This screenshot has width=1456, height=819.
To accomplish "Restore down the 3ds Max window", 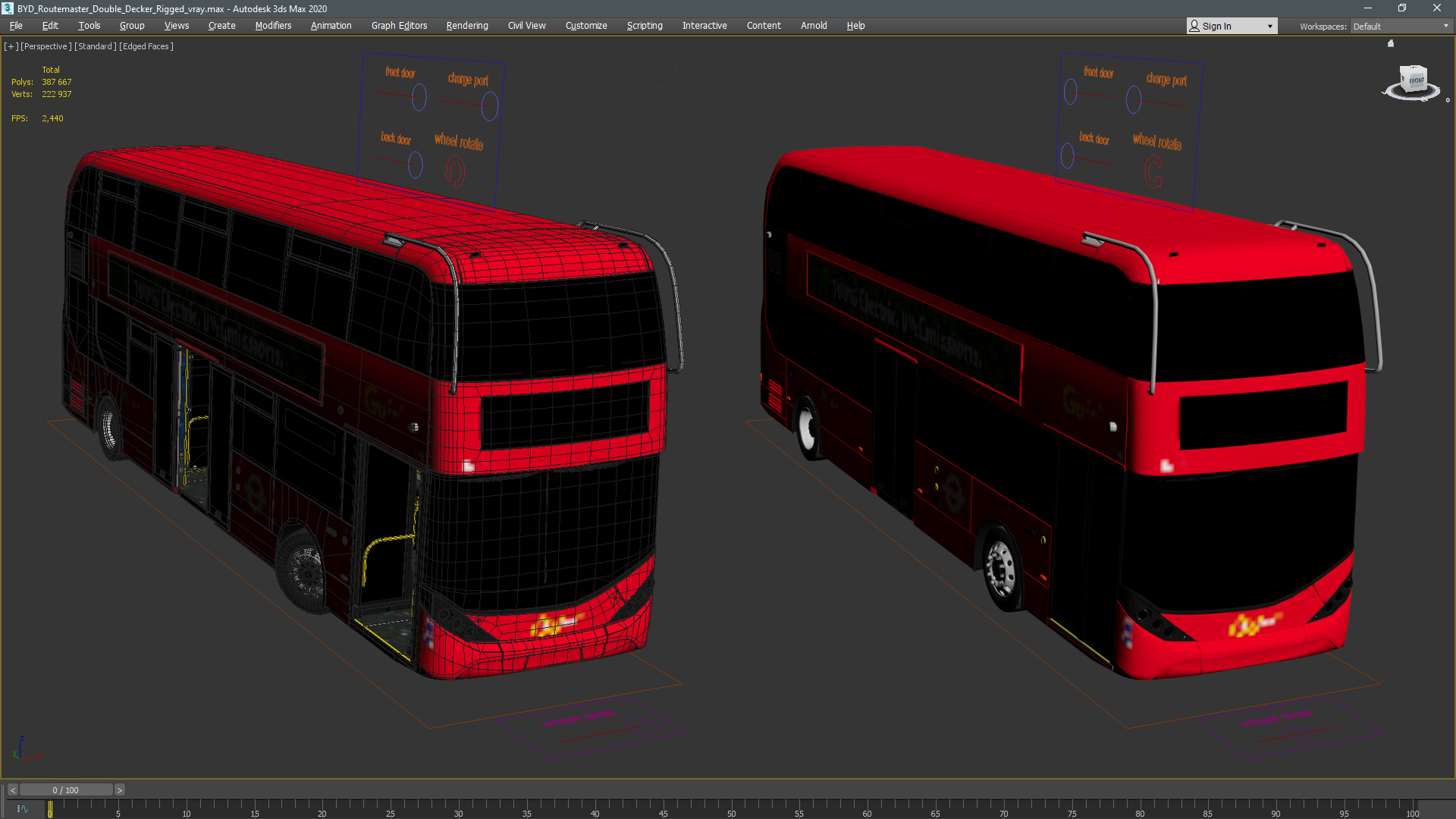I will pos(1402,8).
